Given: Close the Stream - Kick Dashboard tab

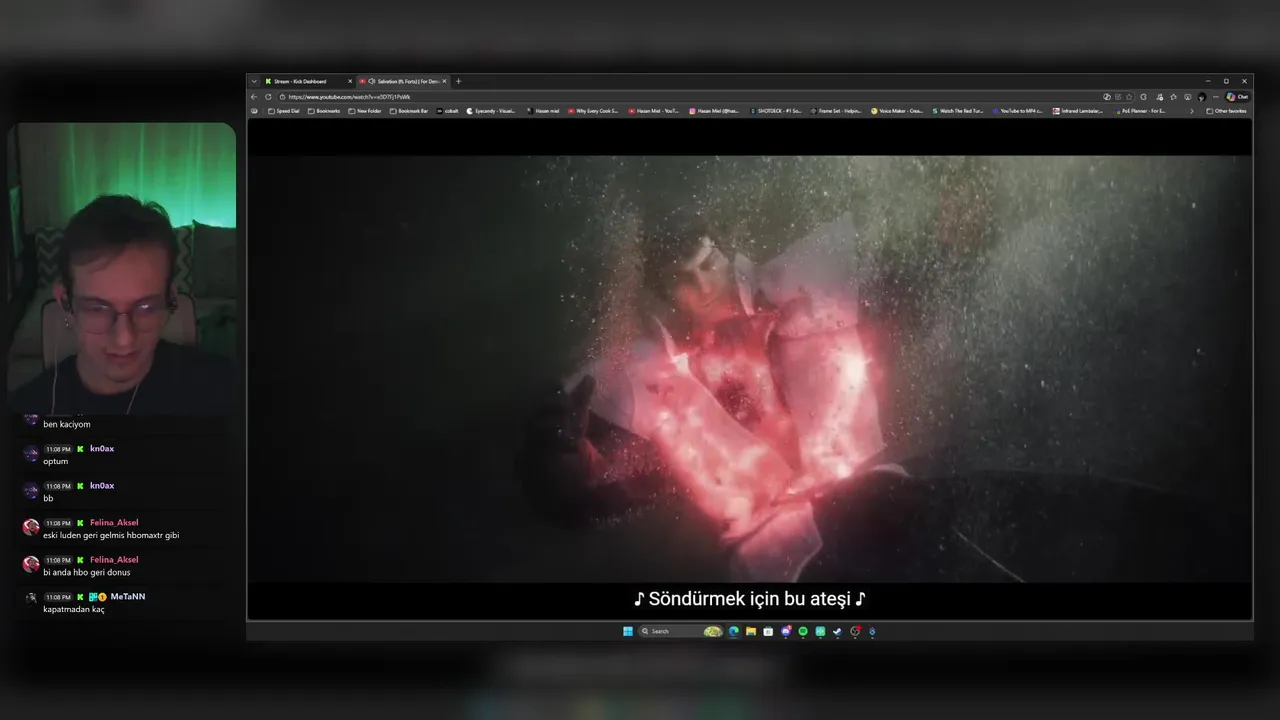Looking at the screenshot, I should (350, 81).
